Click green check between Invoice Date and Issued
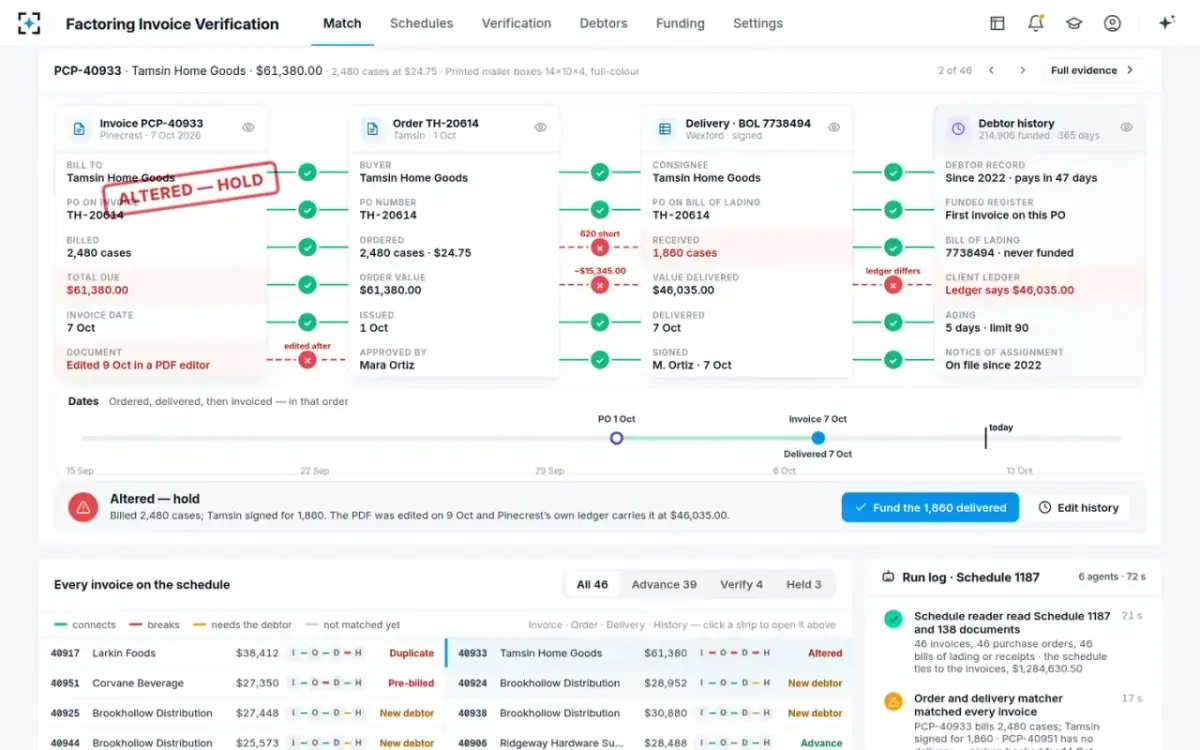Viewport: 1200px width, 750px height. (307, 322)
